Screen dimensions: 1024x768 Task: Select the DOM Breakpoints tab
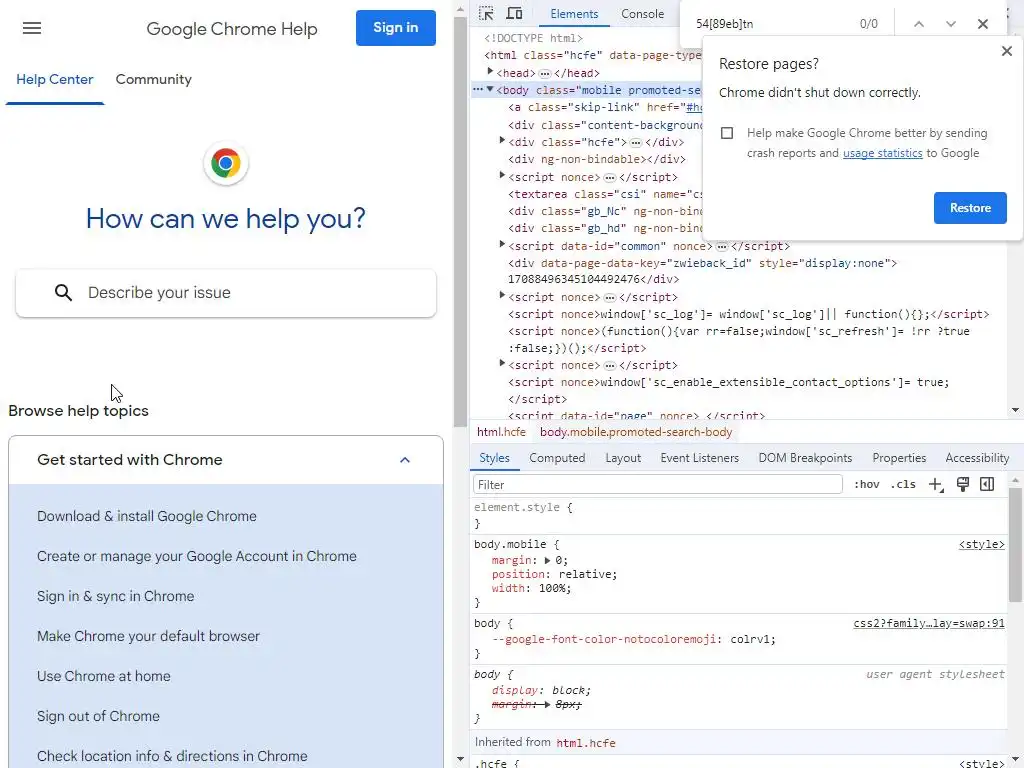coord(805,458)
